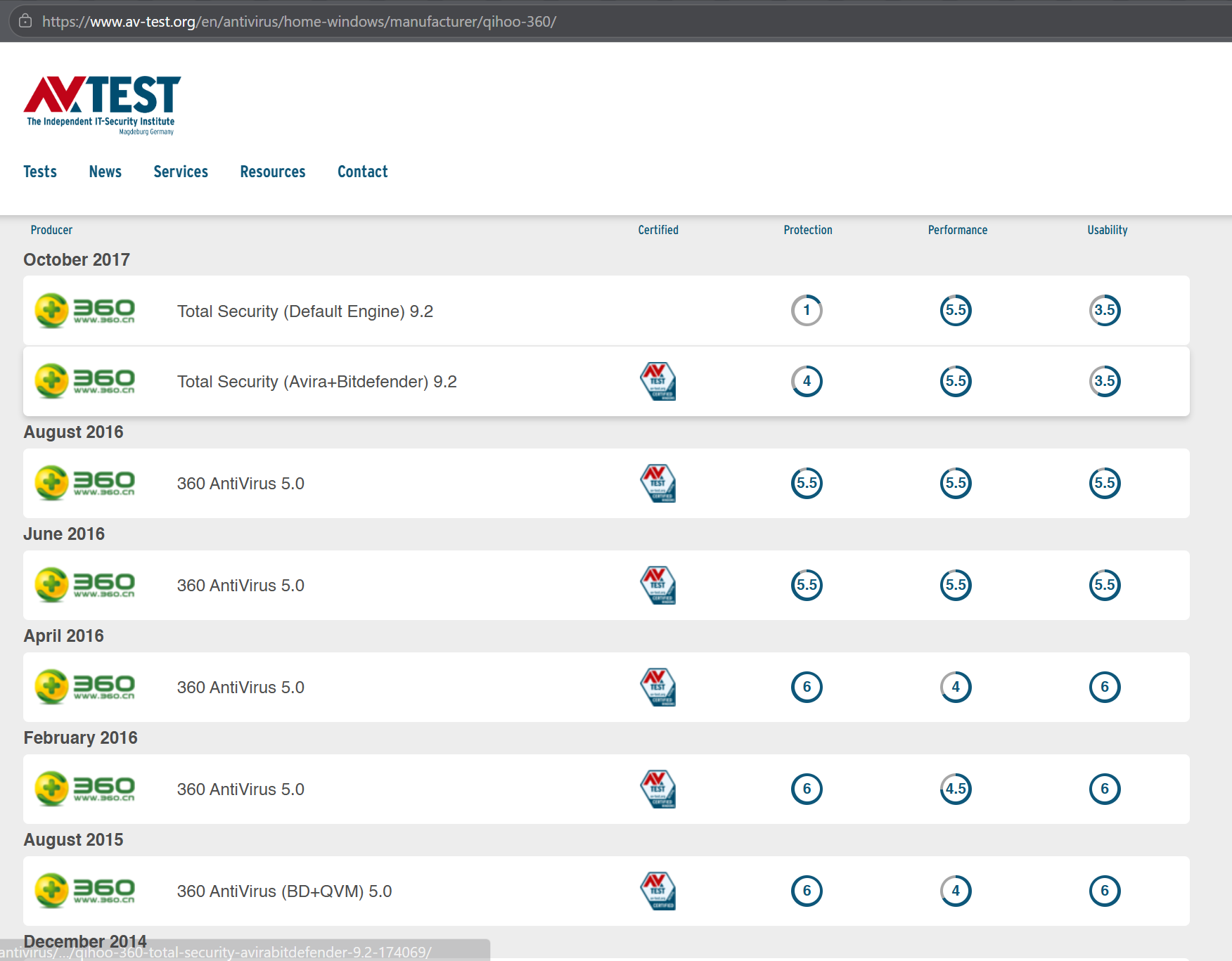The height and width of the screenshot is (961, 1232).
Task: Click 360 logo for Default Engine row
Action: pos(85,311)
